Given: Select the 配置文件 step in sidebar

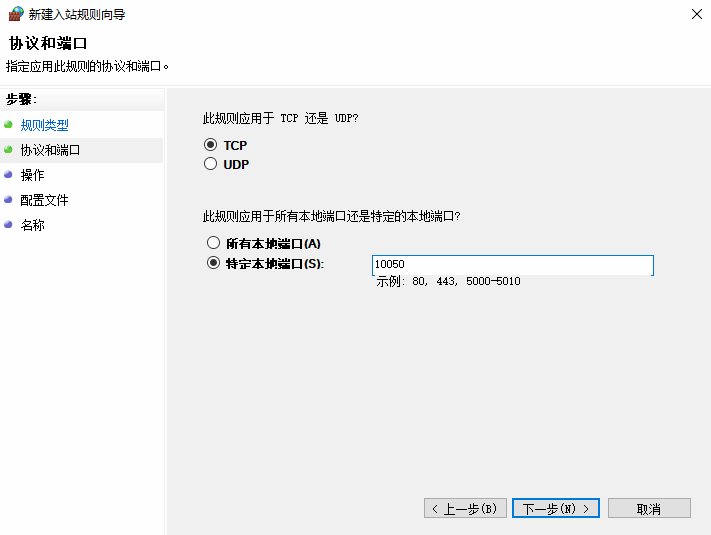Looking at the screenshot, I should [x=44, y=200].
